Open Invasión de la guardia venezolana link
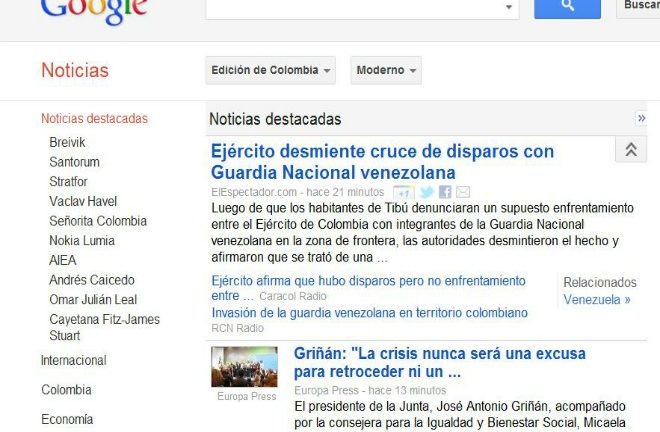The image size is (660, 432). coord(369,313)
